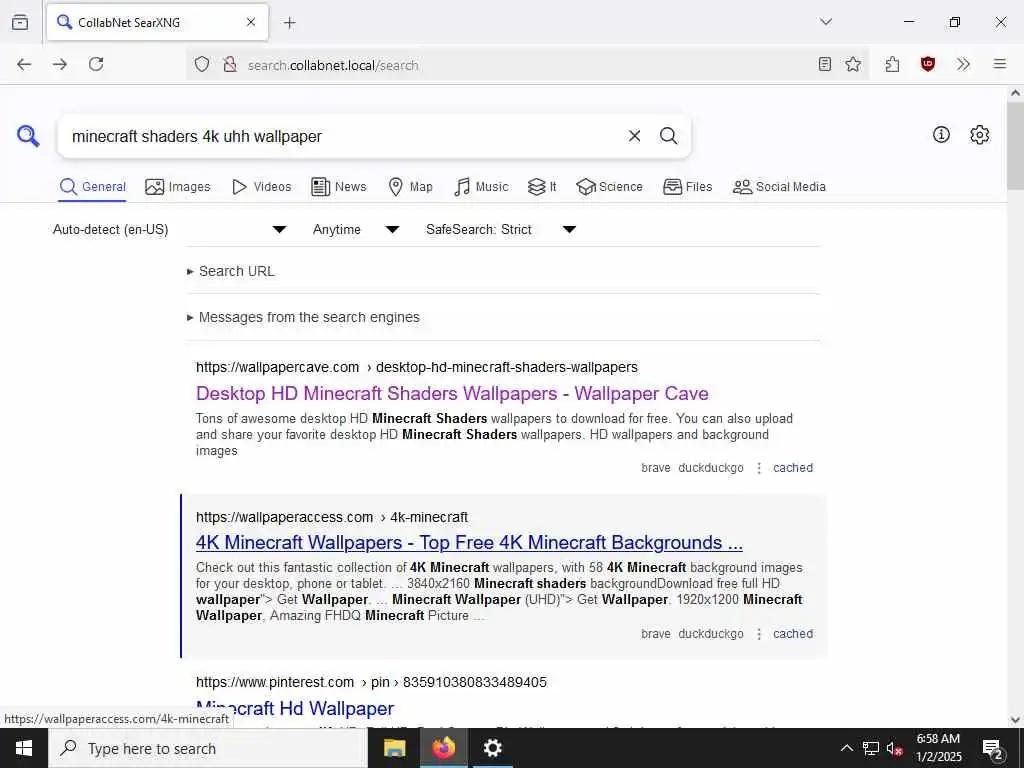The height and width of the screenshot is (768, 1024).
Task: Open Settings gear in taskbar
Action: point(492,748)
